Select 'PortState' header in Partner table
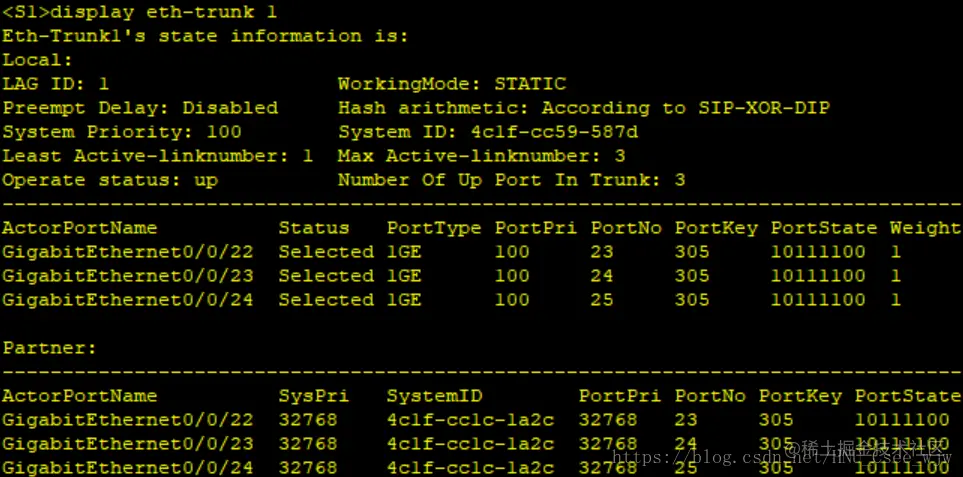Screen dimensions: 963x477 click(x=908, y=397)
